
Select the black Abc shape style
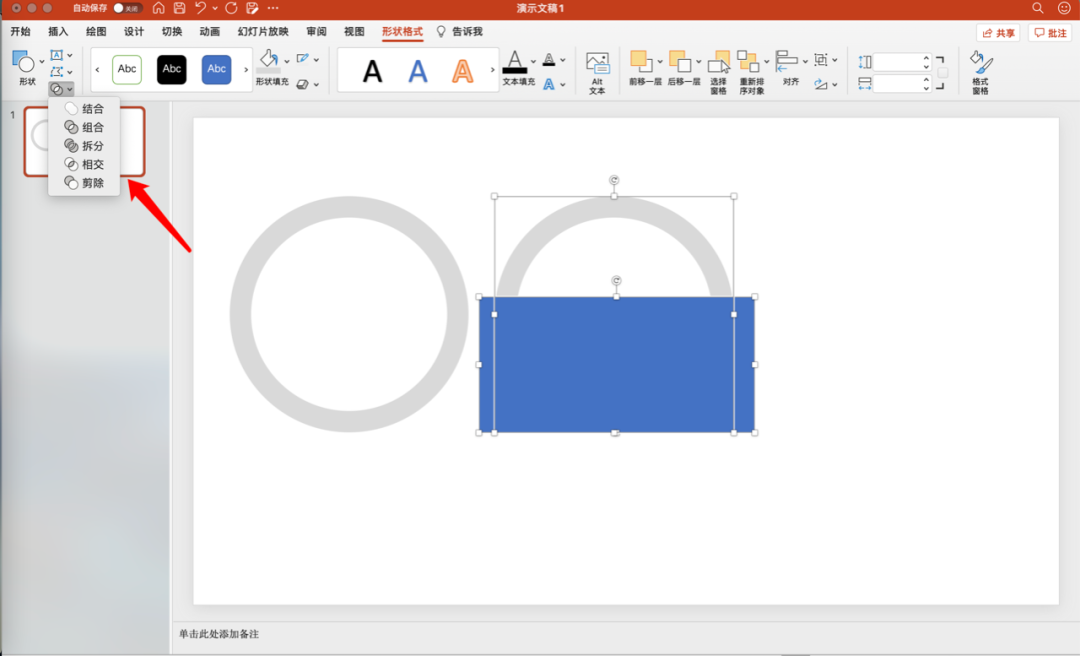point(172,70)
